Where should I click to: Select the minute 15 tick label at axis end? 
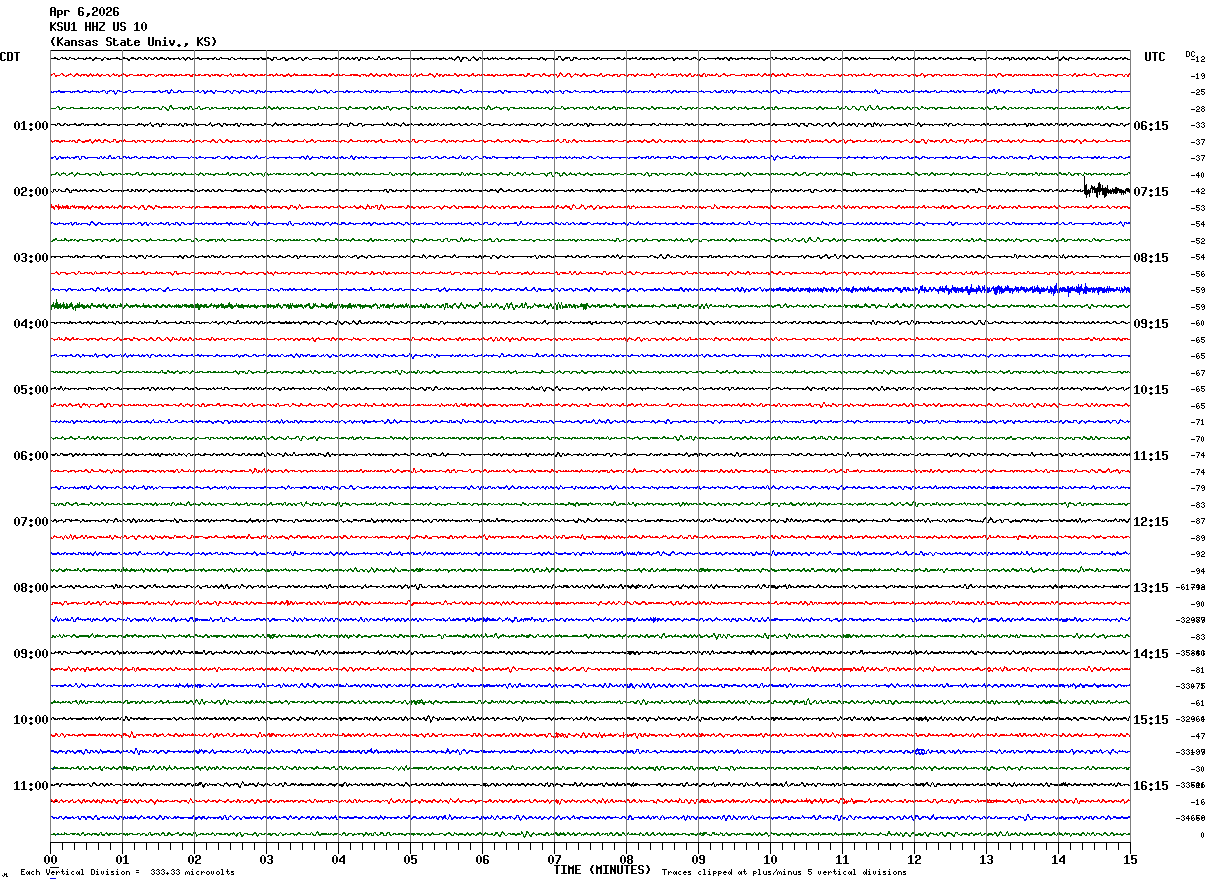click(x=1129, y=859)
